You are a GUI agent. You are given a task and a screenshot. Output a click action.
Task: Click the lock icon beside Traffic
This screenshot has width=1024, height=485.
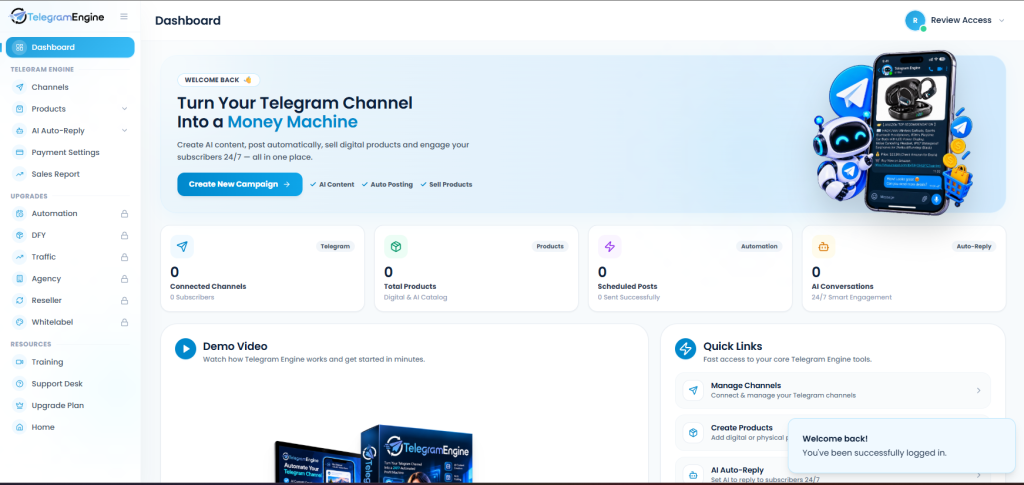(124, 257)
